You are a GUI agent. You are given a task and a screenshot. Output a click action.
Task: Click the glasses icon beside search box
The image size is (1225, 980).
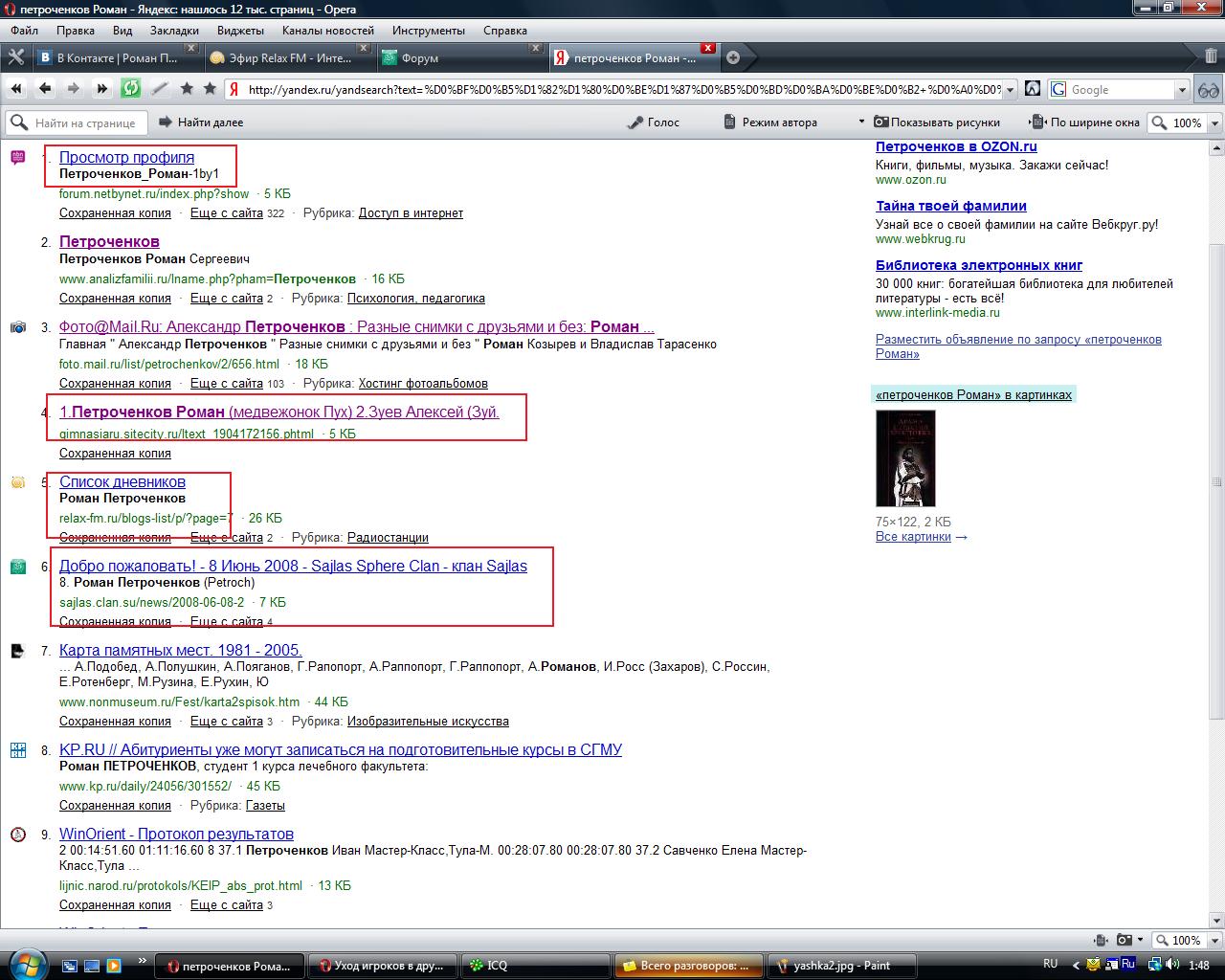pyautogui.click(x=1209, y=89)
